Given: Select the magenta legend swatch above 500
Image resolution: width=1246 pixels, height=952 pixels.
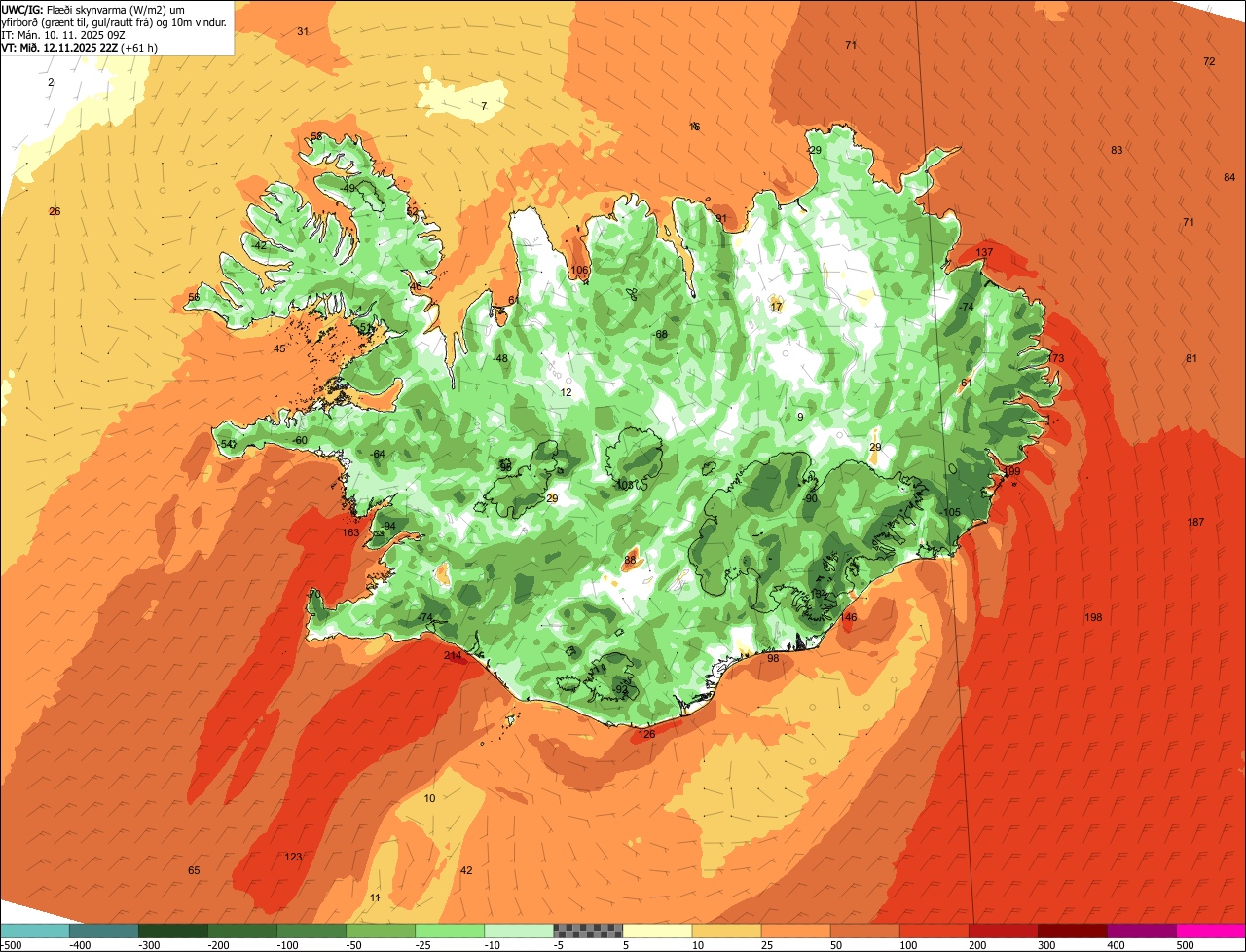Looking at the screenshot, I should pos(1211,931).
